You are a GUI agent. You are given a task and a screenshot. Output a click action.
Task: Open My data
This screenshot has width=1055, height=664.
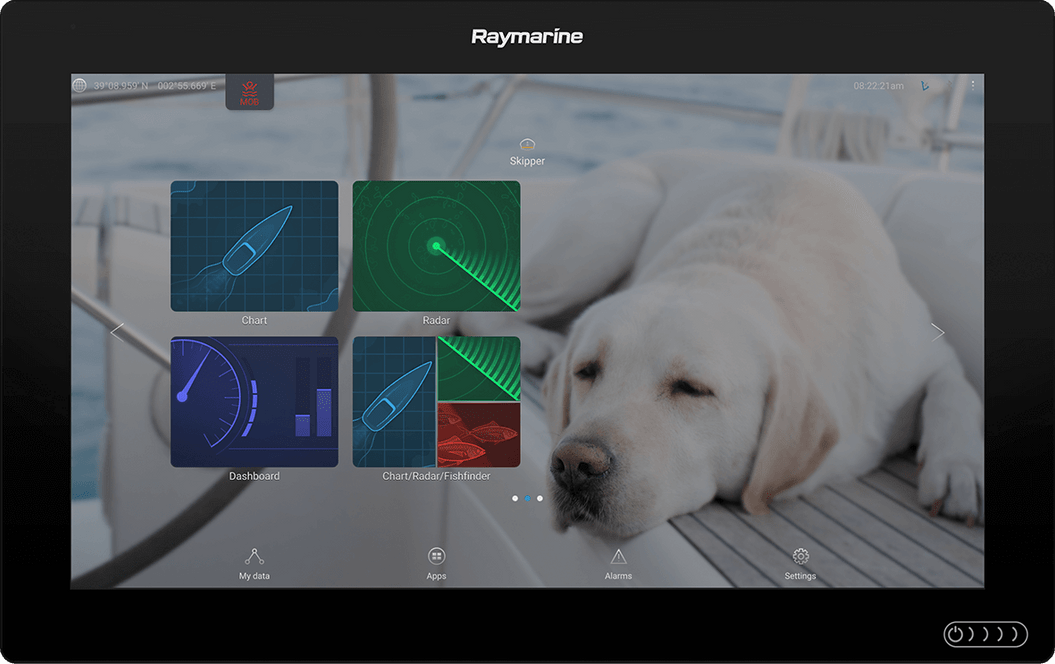click(x=254, y=561)
